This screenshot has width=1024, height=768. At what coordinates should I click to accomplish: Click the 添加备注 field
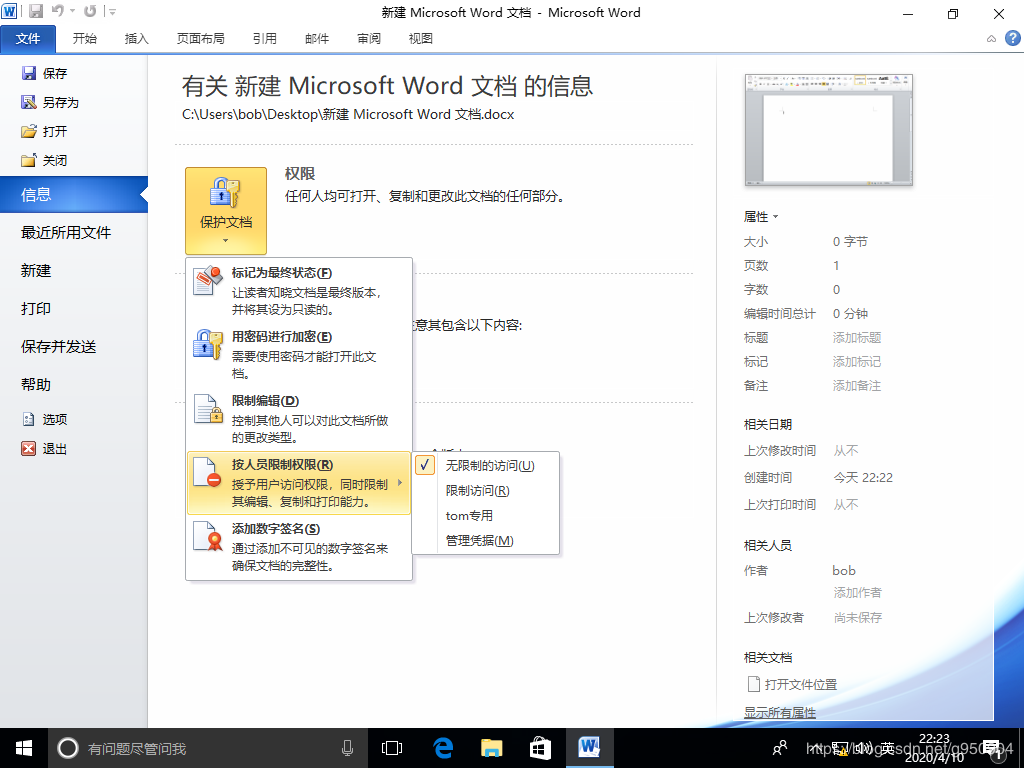coord(857,386)
